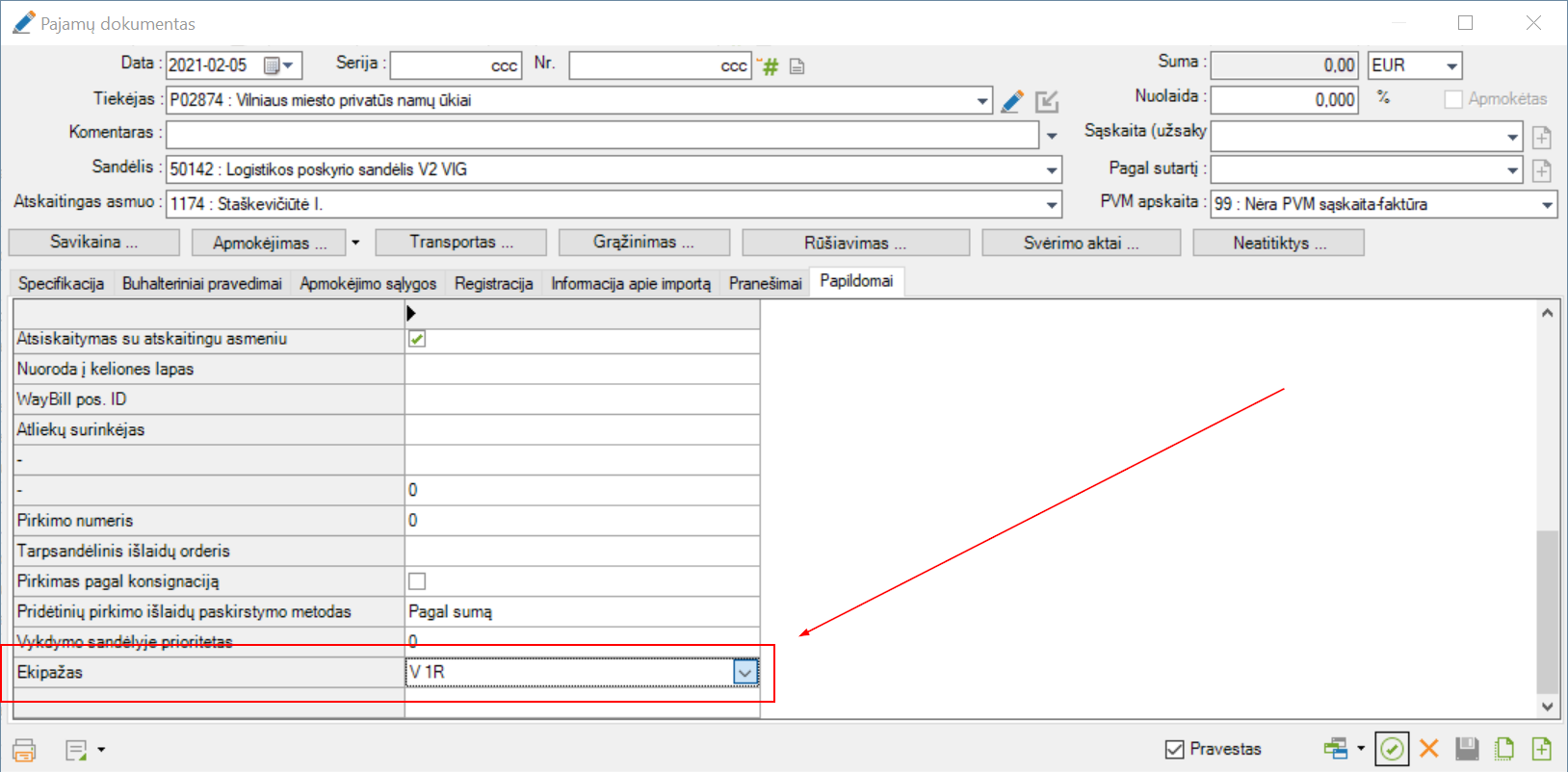Expand the Pagal sutartį dropdown

click(x=1512, y=170)
